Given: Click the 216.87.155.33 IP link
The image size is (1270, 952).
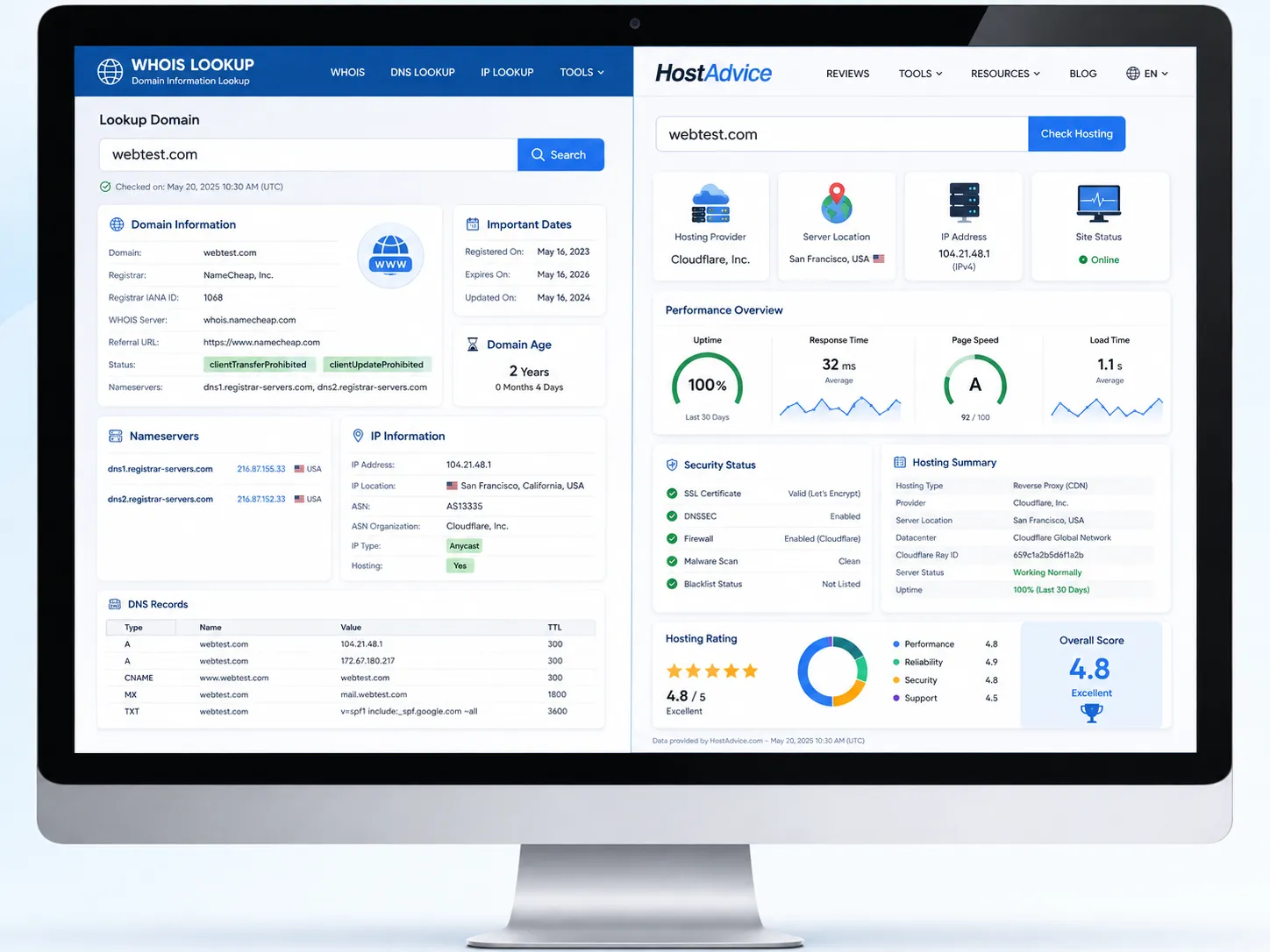Looking at the screenshot, I should tap(261, 469).
